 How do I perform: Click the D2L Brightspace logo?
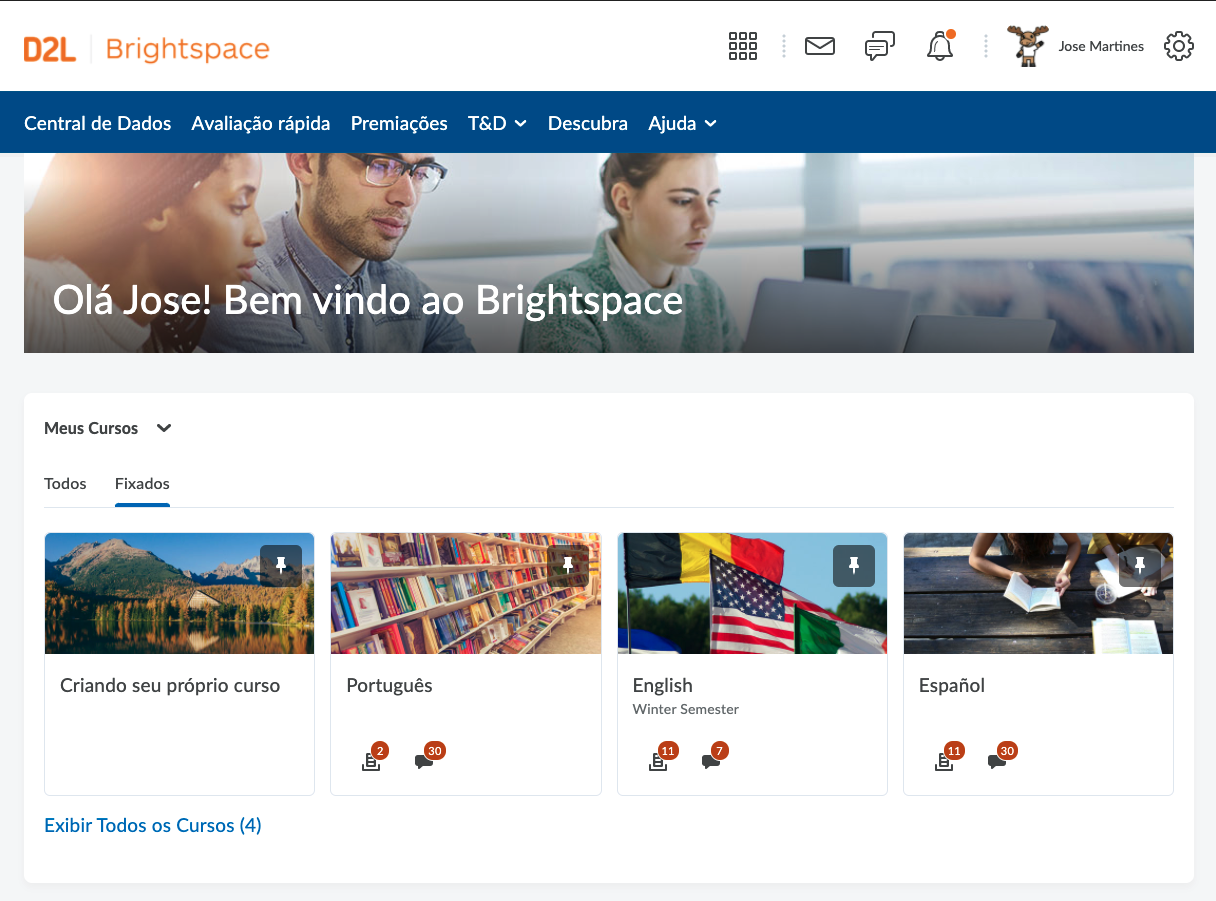(146, 48)
